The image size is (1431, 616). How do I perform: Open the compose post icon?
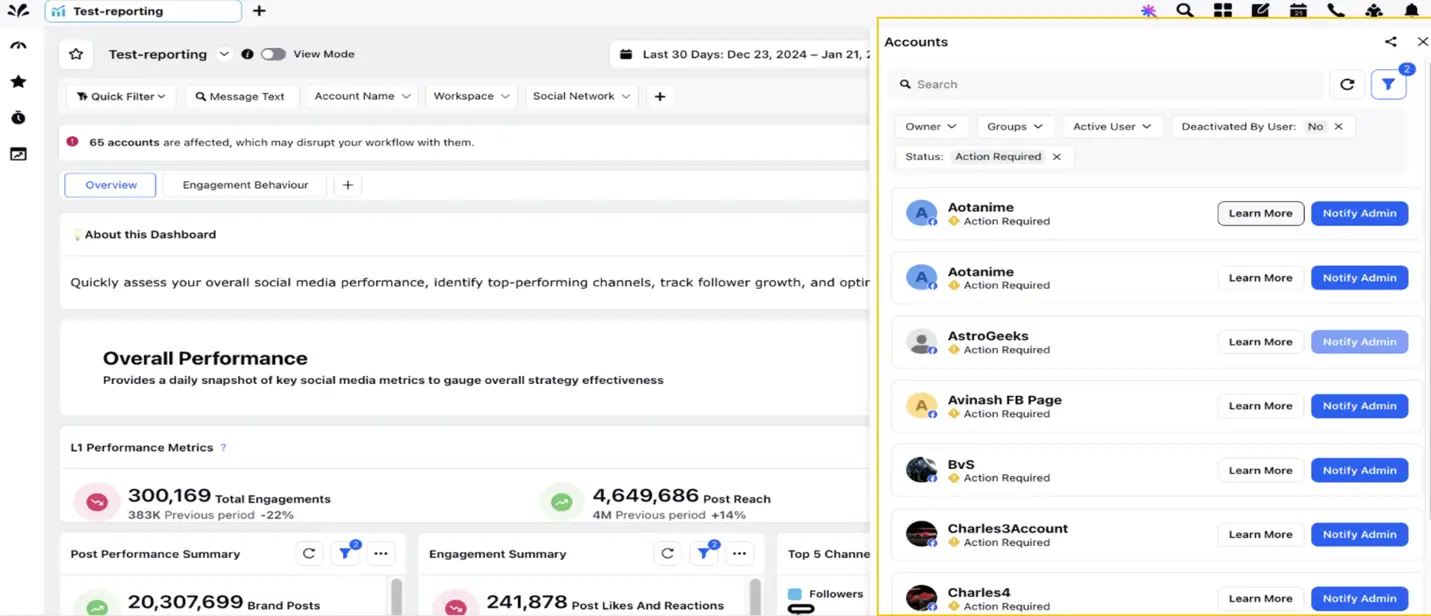1260,11
